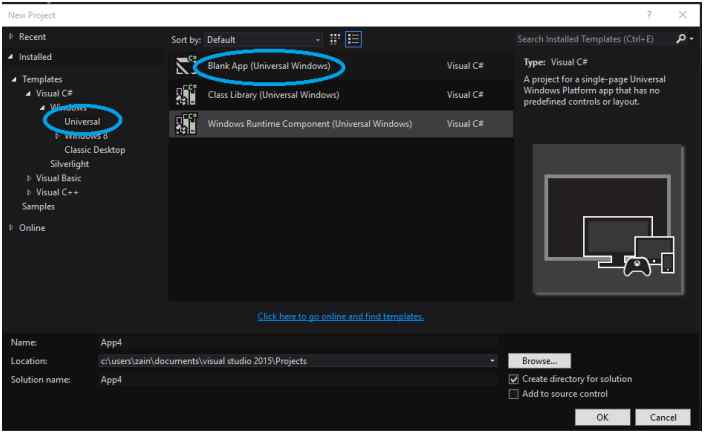Expand the Online section
The height and width of the screenshot is (433, 704).
(x=11, y=228)
